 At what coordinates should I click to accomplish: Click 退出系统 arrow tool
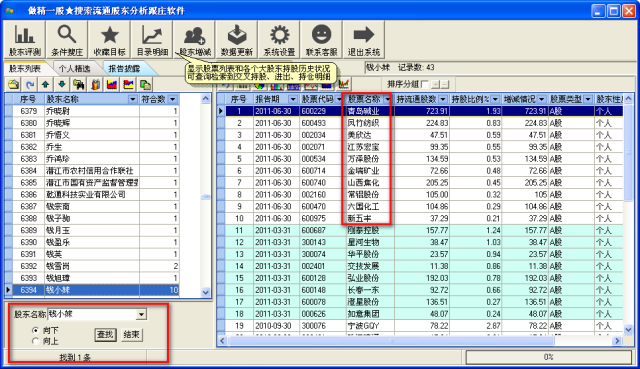(364, 40)
